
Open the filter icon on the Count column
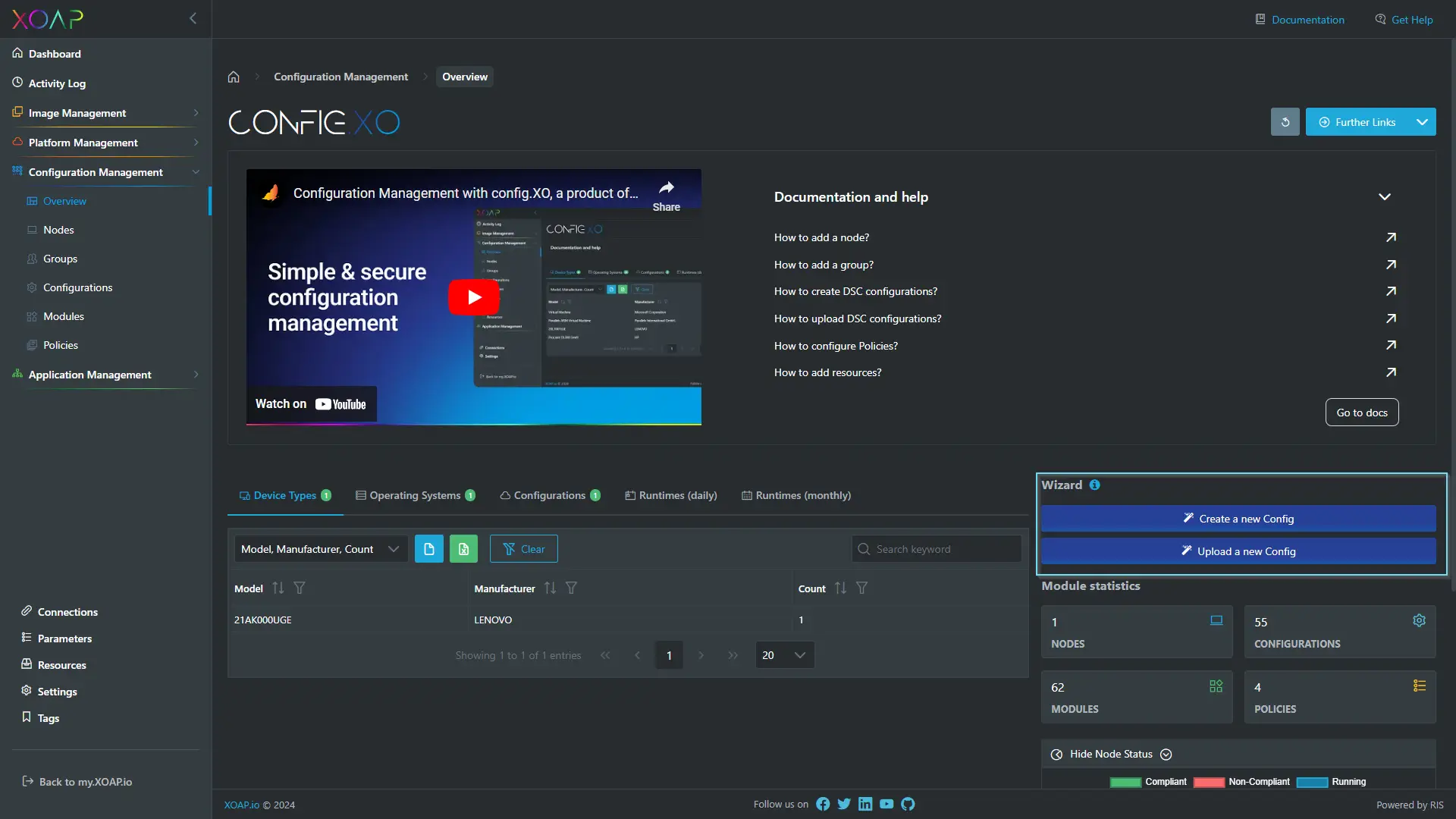click(x=862, y=588)
